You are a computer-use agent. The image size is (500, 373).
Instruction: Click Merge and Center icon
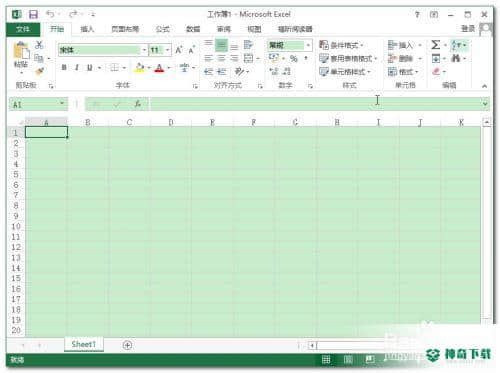249,59
